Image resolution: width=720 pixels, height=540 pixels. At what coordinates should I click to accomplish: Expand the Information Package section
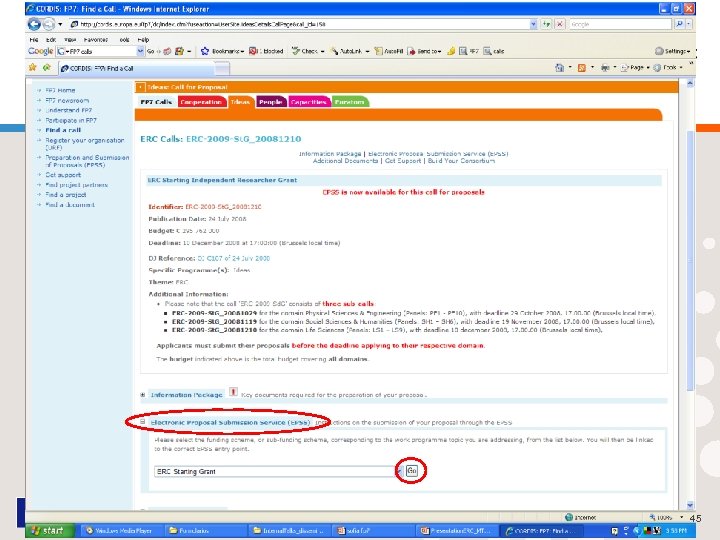click(x=143, y=395)
